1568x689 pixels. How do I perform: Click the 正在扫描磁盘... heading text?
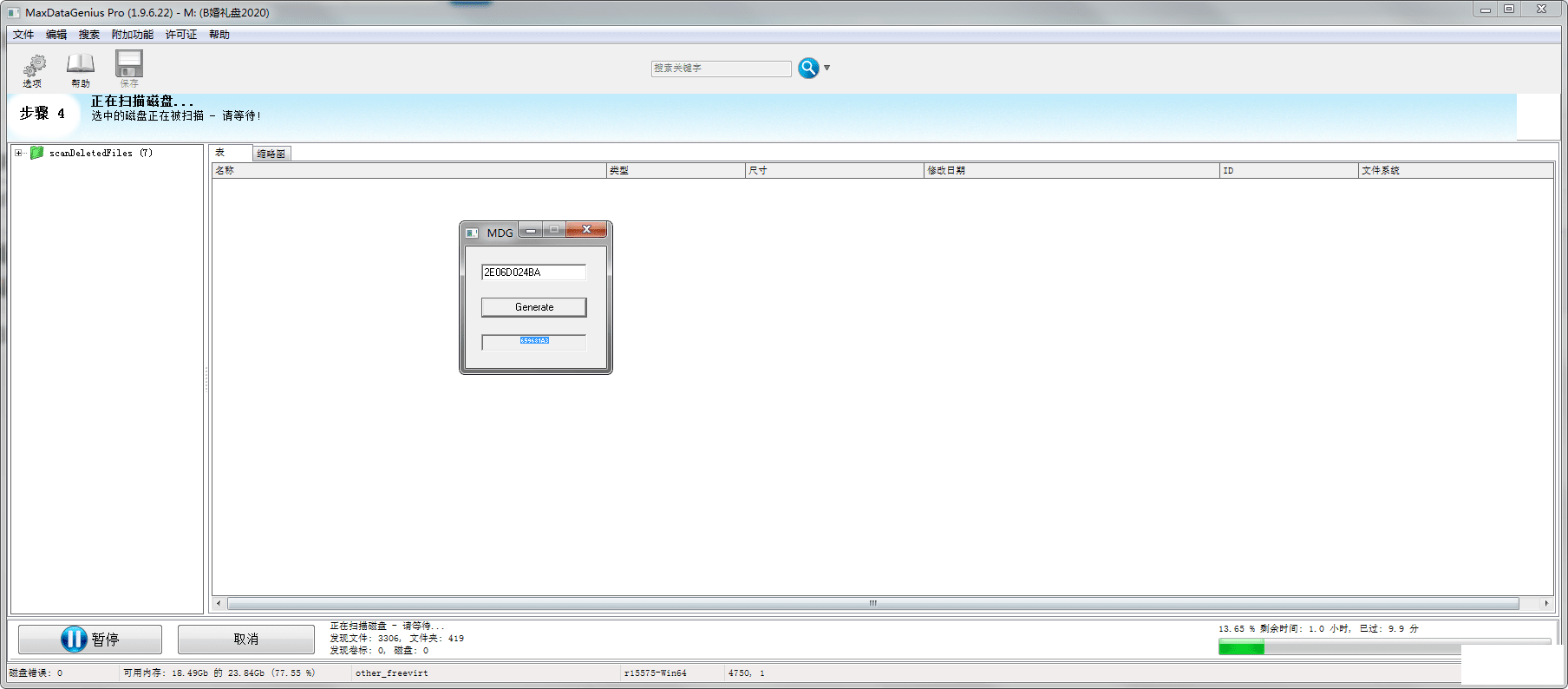point(142,102)
